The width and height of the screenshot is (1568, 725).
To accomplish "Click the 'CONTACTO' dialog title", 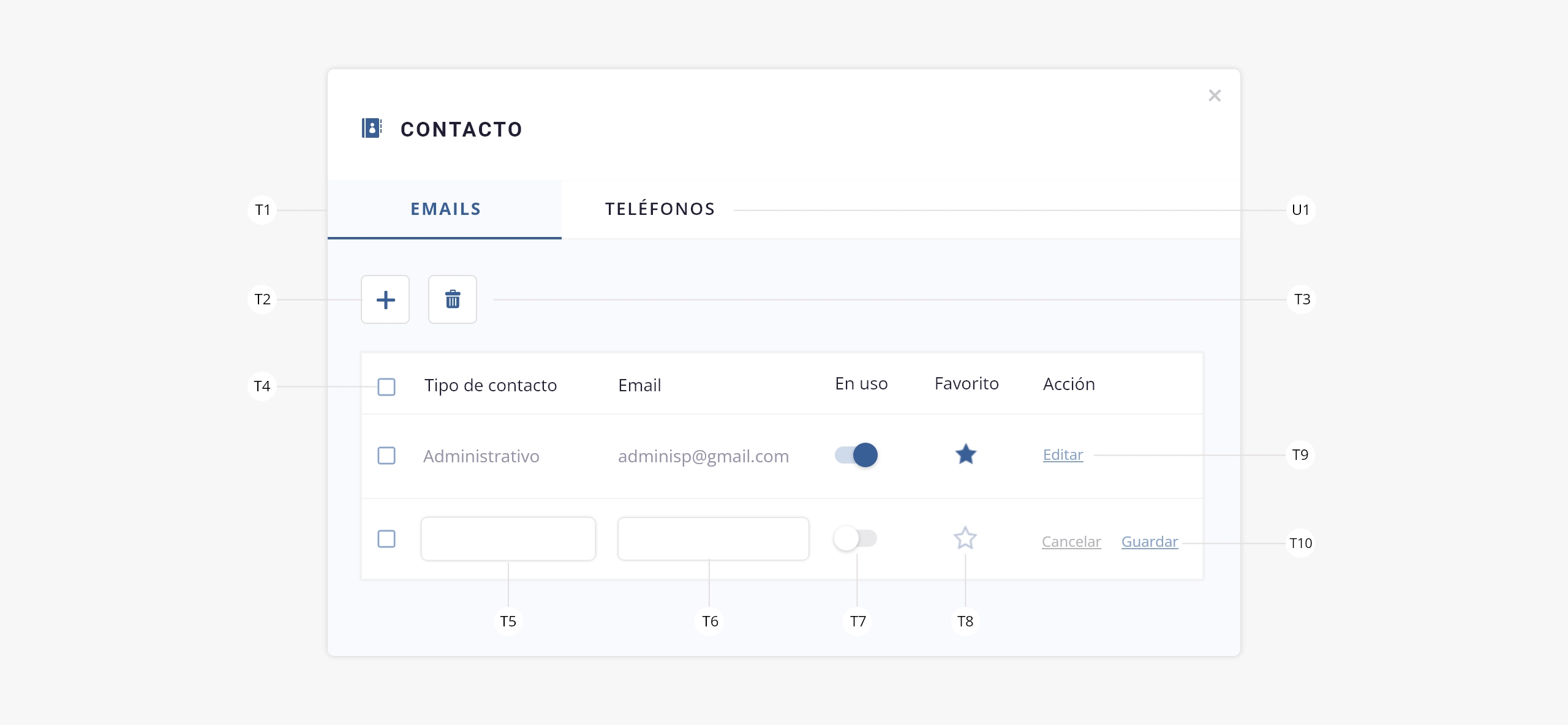I will coord(461,129).
